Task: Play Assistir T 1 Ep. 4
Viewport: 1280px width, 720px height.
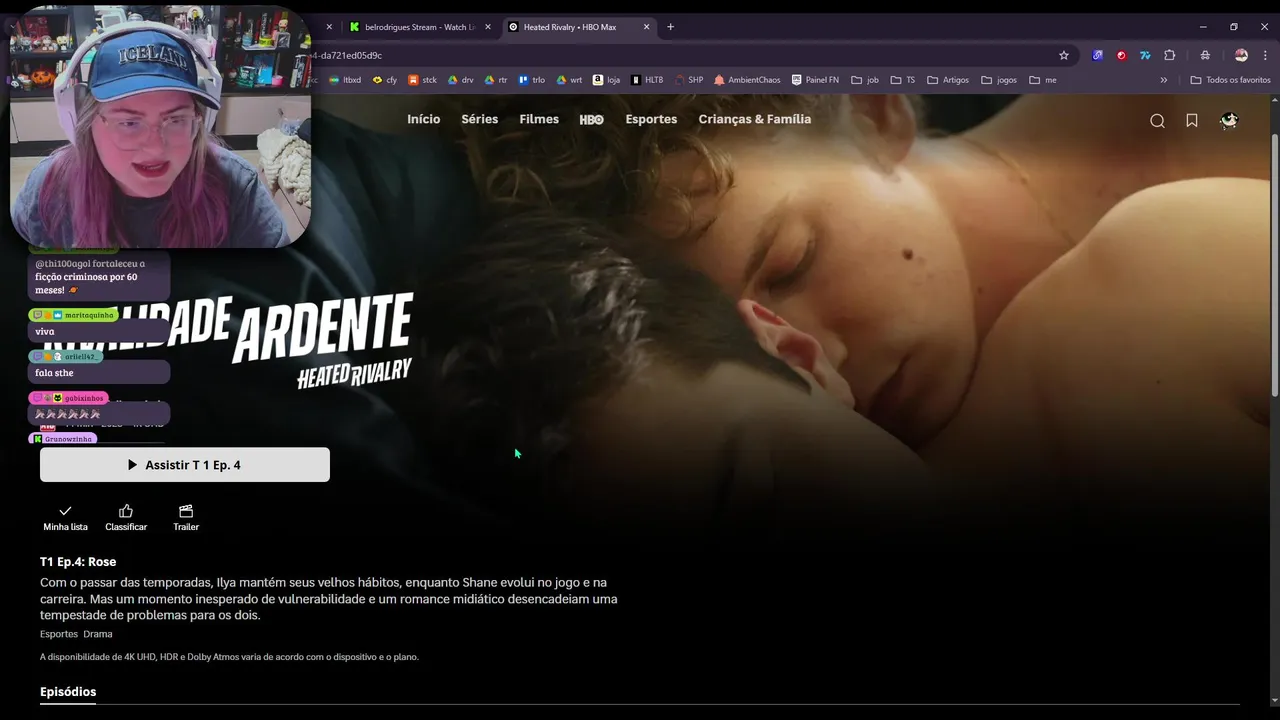Action: click(x=185, y=465)
